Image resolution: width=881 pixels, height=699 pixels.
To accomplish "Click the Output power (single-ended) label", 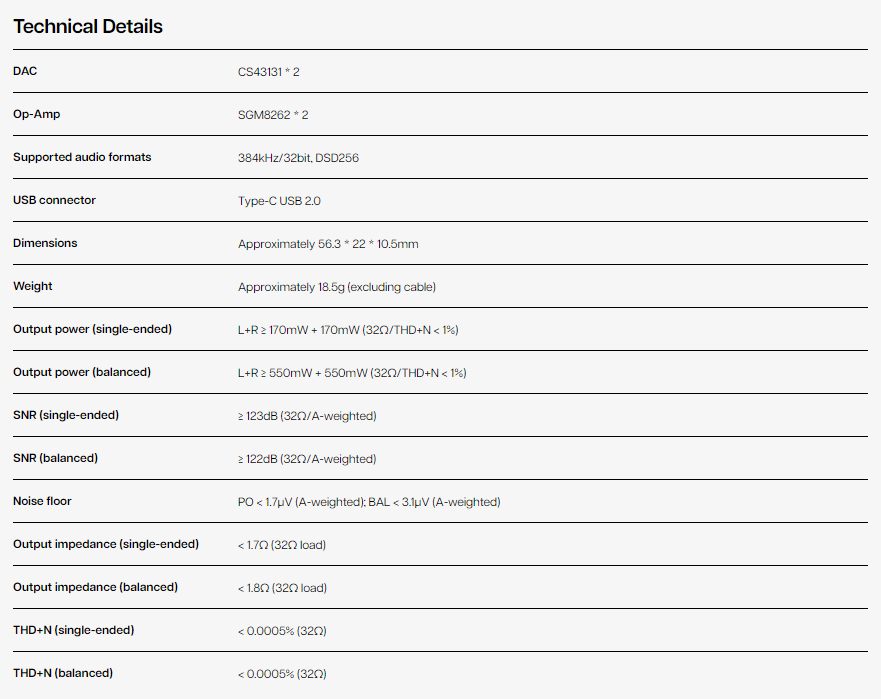I will [x=92, y=329].
